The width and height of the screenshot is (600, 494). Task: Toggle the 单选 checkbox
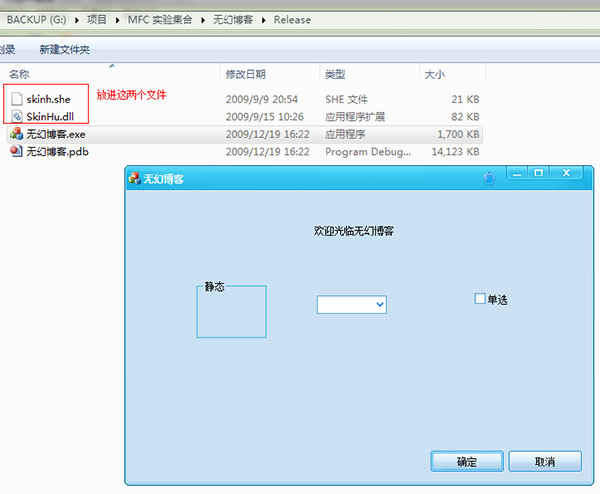click(479, 298)
